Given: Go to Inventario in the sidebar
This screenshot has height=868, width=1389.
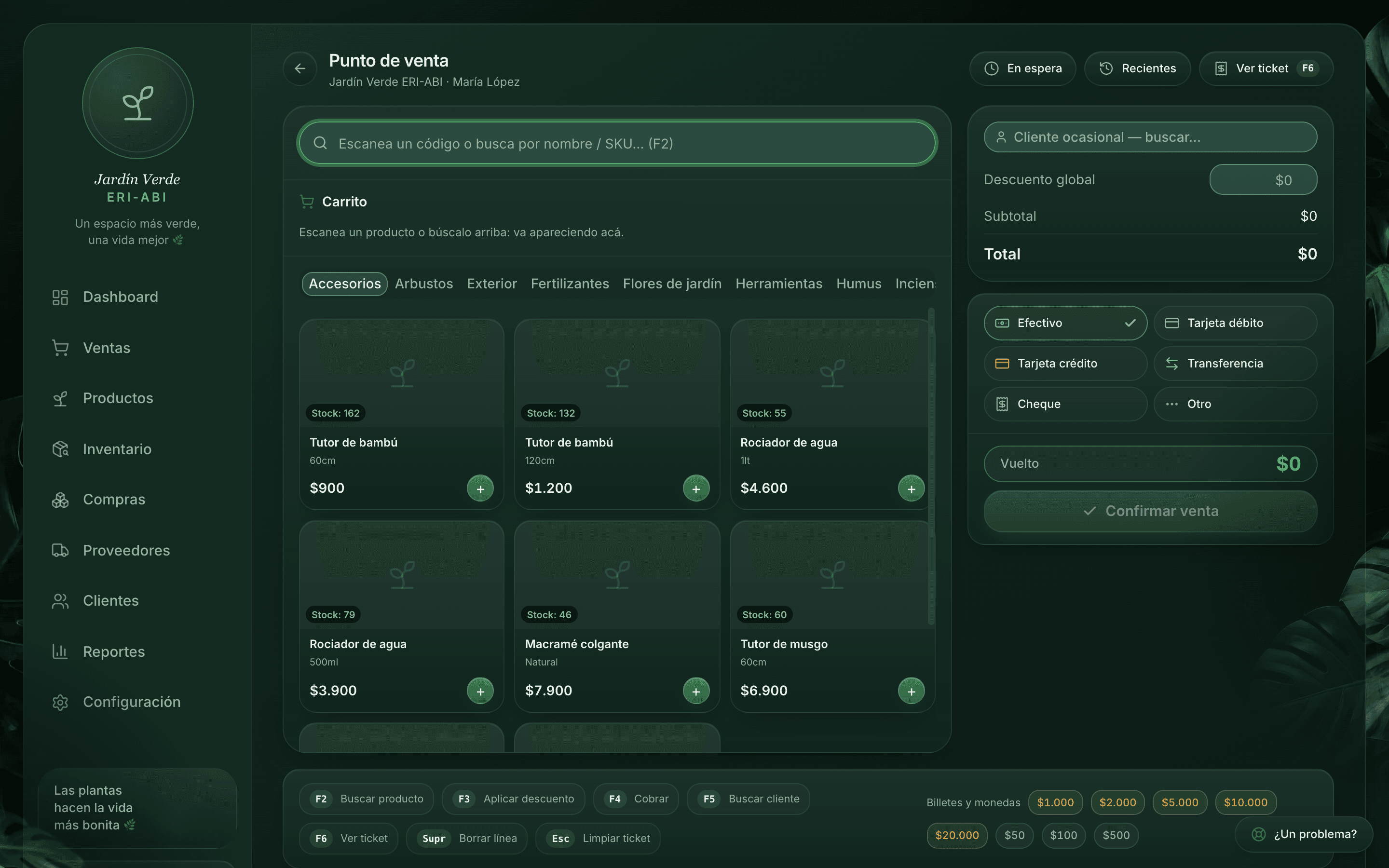Looking at the screenshot, I should [x=138, y=449].
